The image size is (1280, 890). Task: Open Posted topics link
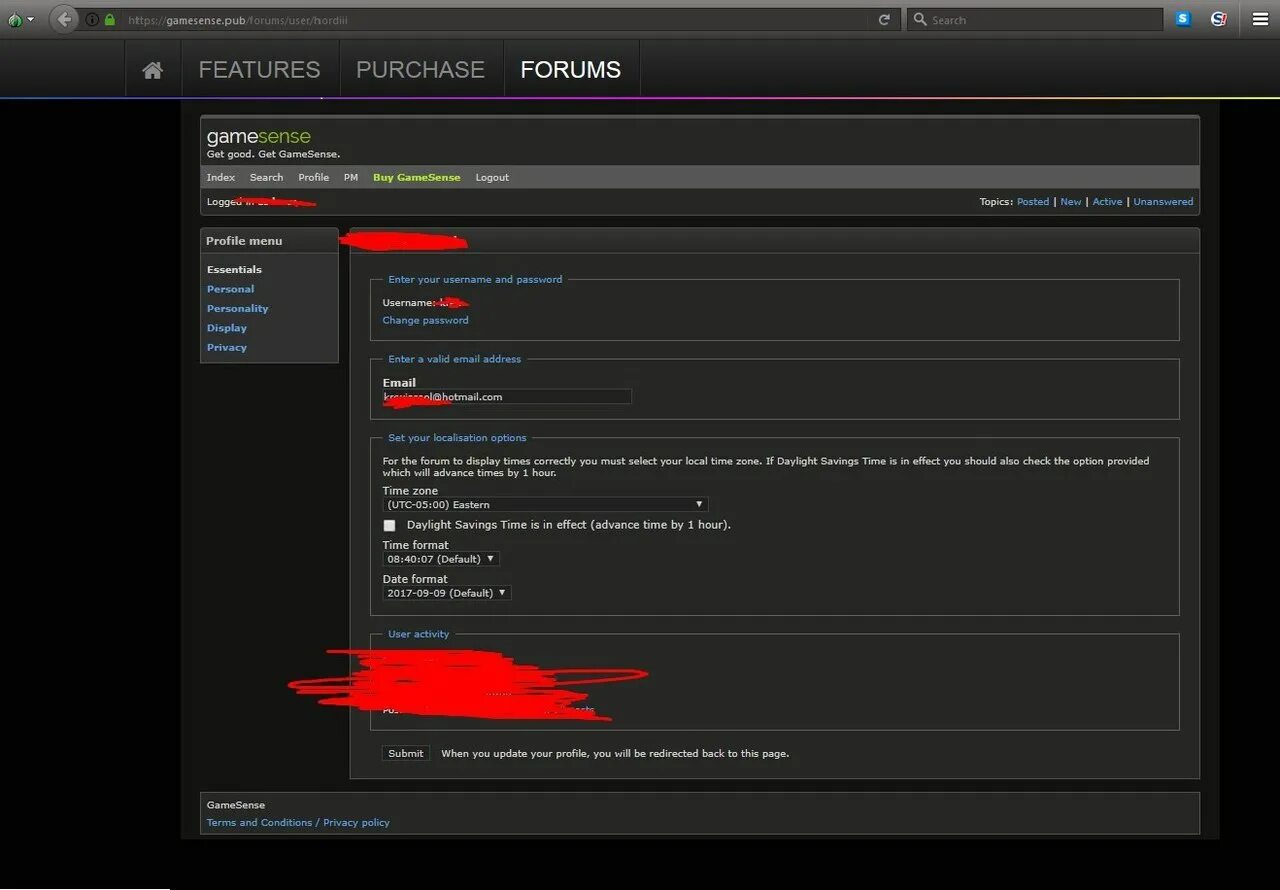(1033, 202)
